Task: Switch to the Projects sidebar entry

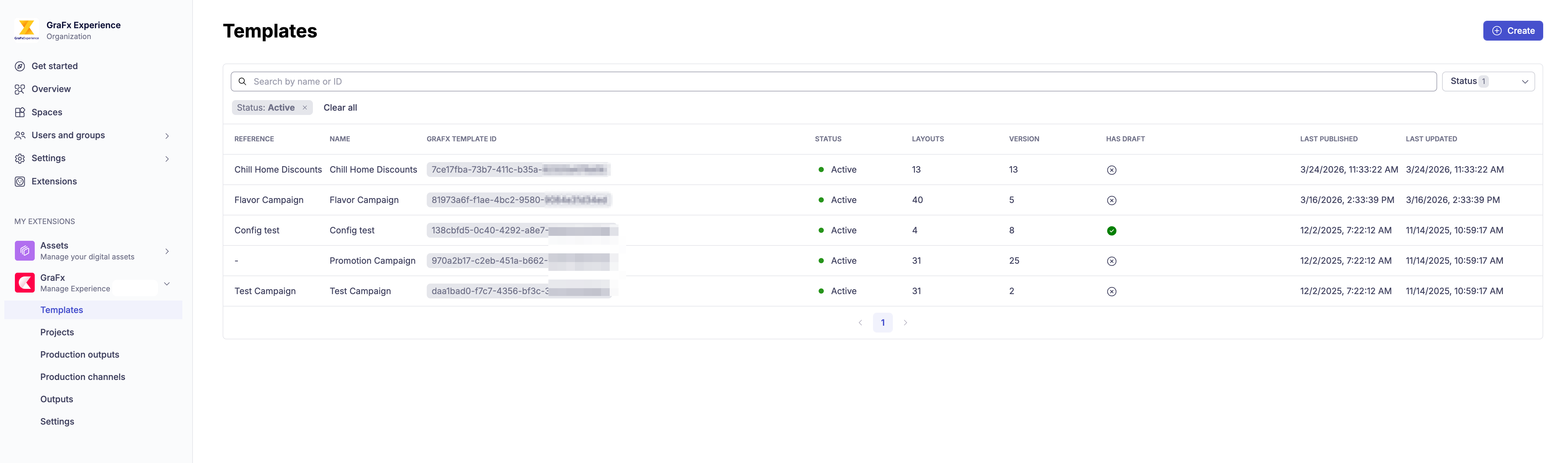Action: pyautogui.click(x=57, y=332)
